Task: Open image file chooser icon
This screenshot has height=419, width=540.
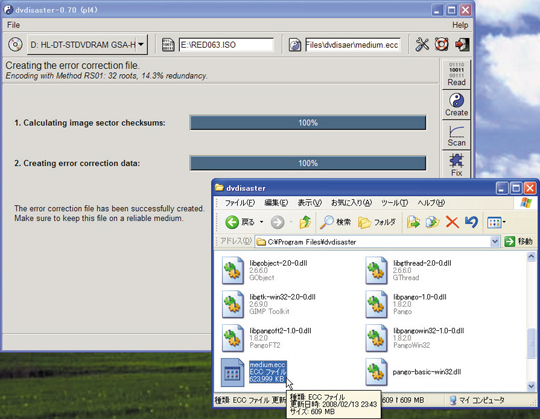Action: (x=168, y=45)
